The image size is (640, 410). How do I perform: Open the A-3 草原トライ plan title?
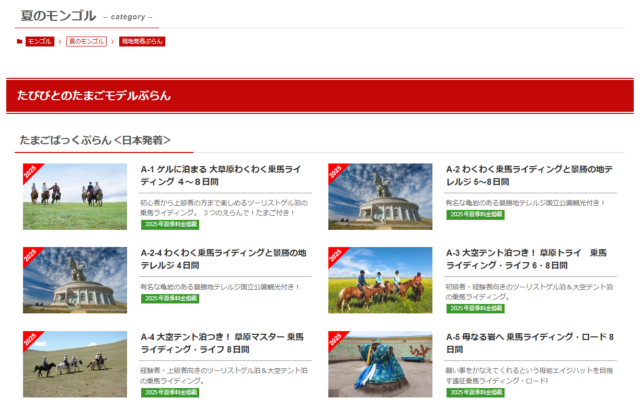pos(527,259)
